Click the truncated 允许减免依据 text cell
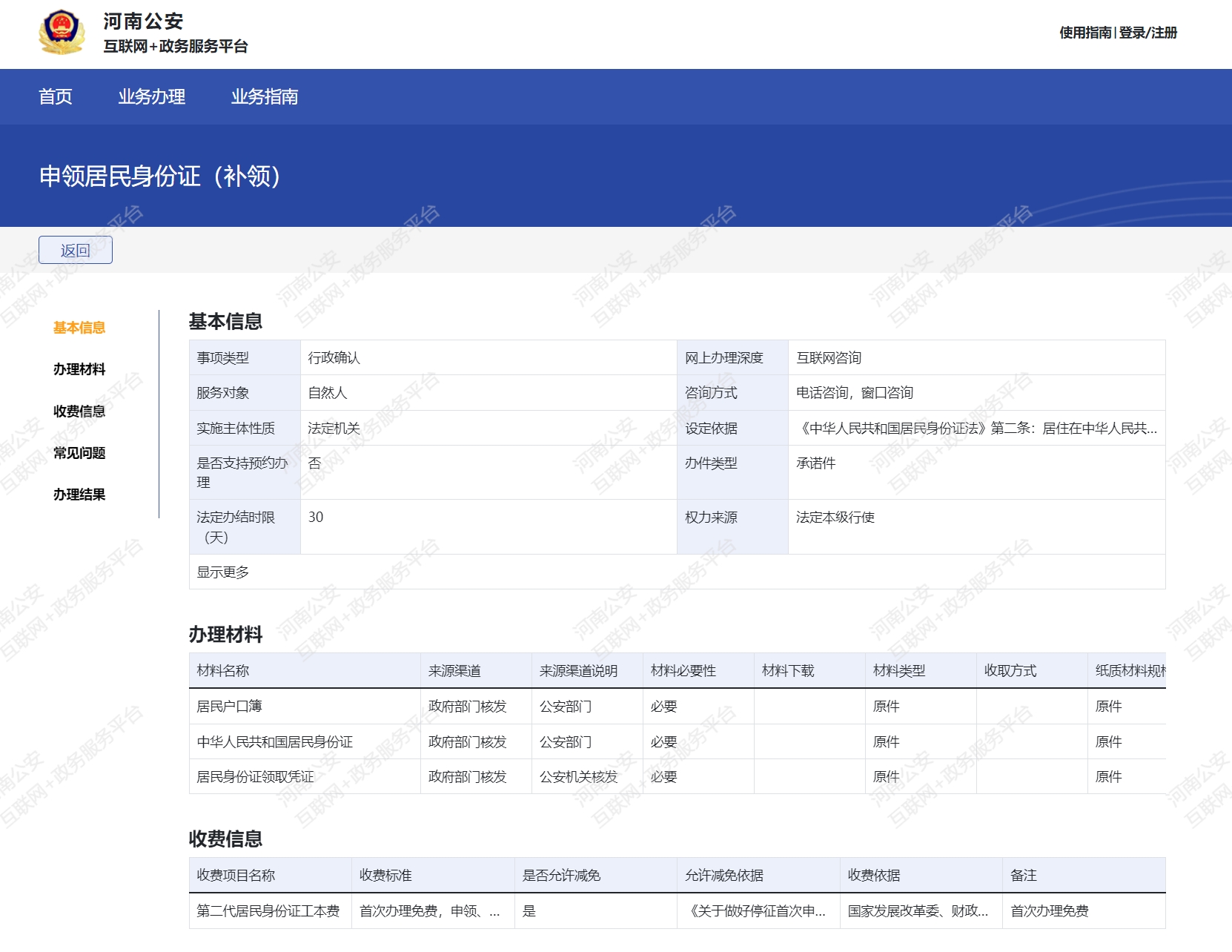The height and width of the screenshot is (952, 1232). 756,911
